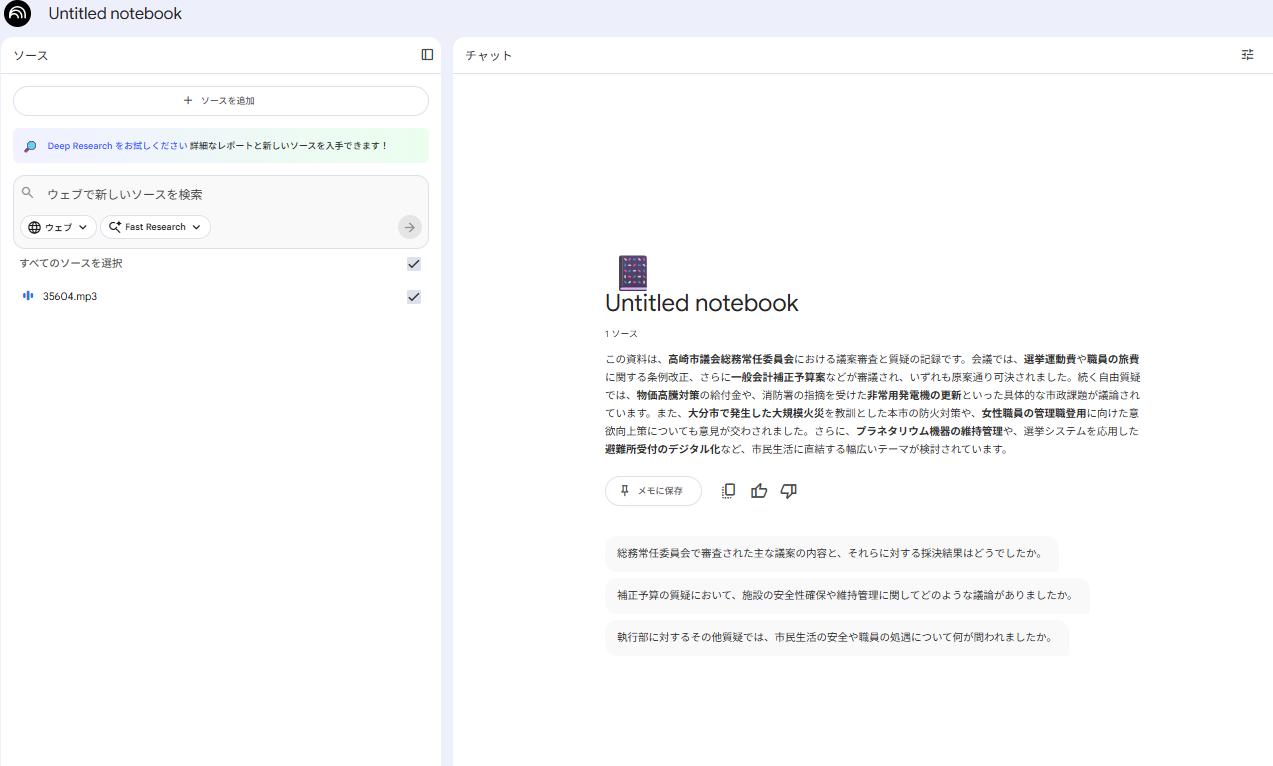Toggle the すべてのソースを選択 checkbox

click(x=414, y=264)
